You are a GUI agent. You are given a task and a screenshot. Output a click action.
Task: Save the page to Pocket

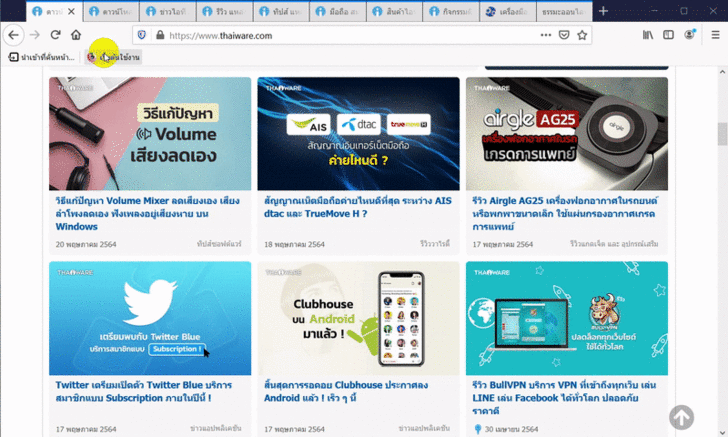(564, 35)
